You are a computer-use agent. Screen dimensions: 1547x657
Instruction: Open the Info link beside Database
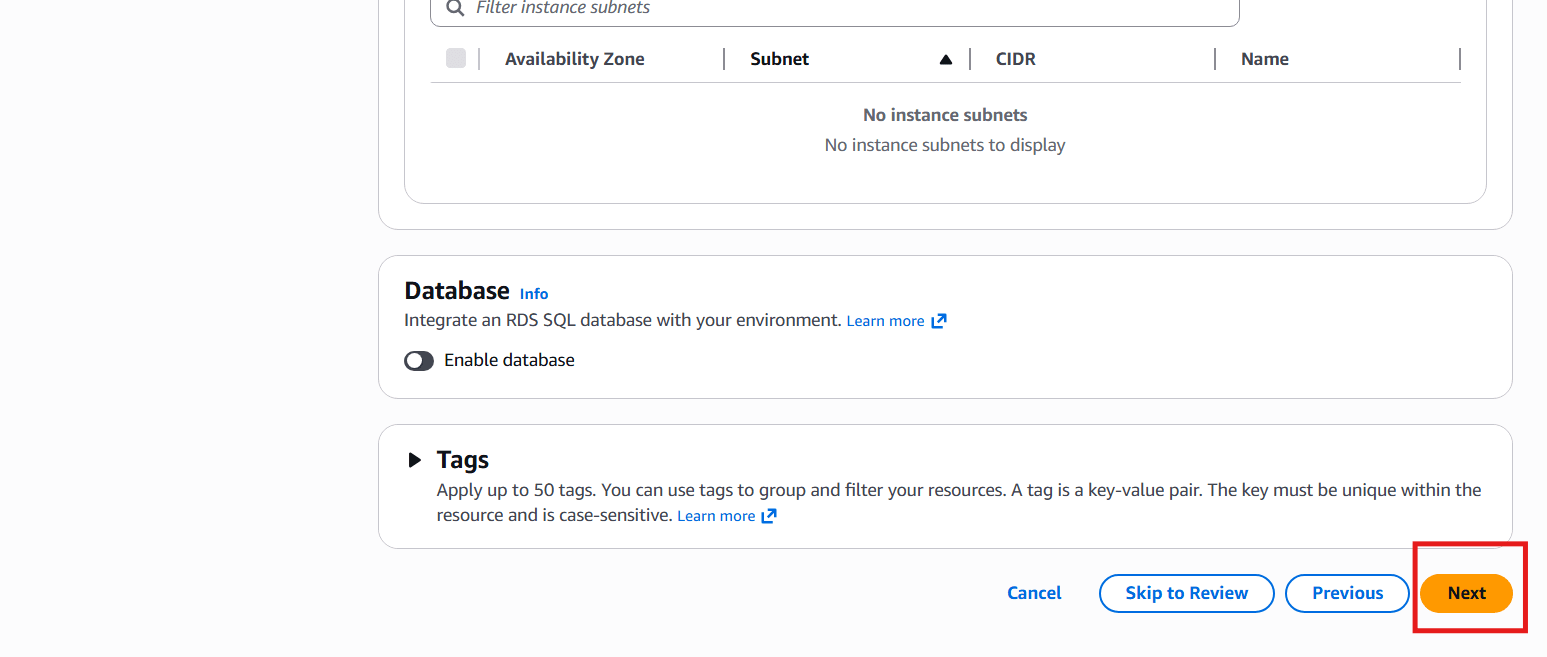click(x=534, y=294)
